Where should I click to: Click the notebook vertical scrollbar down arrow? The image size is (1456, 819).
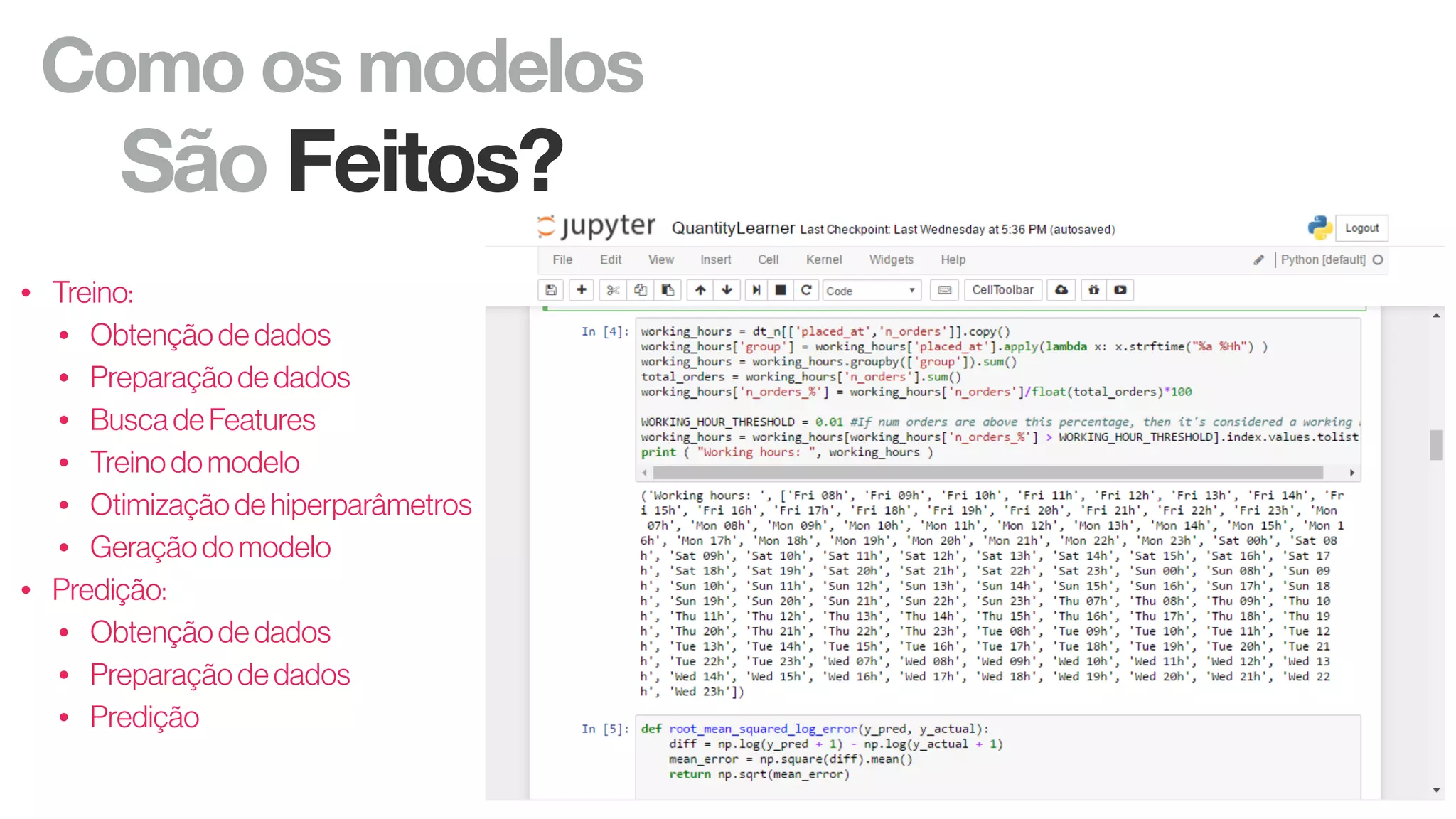tap(1436, 790)
